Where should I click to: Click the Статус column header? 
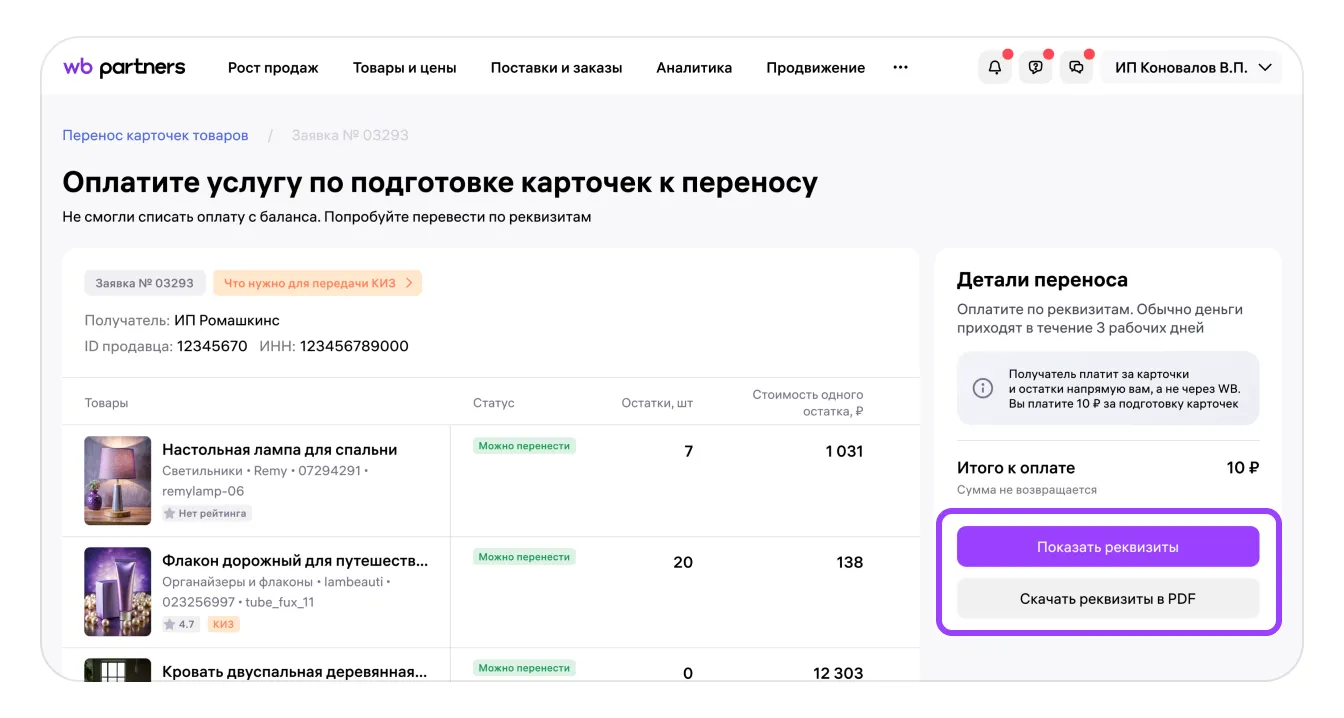pos(494,403)
